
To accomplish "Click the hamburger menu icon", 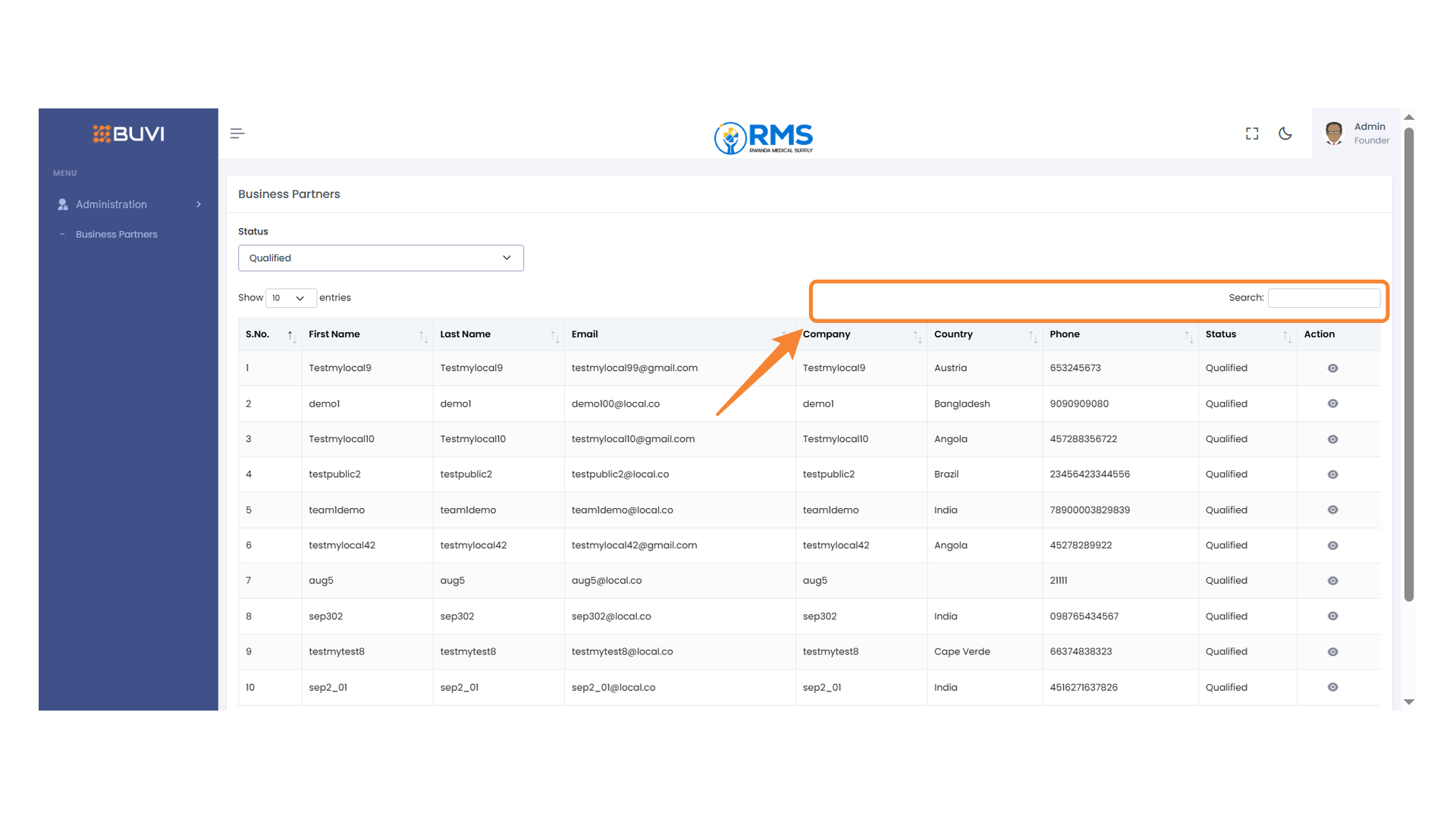I will 237,133.
